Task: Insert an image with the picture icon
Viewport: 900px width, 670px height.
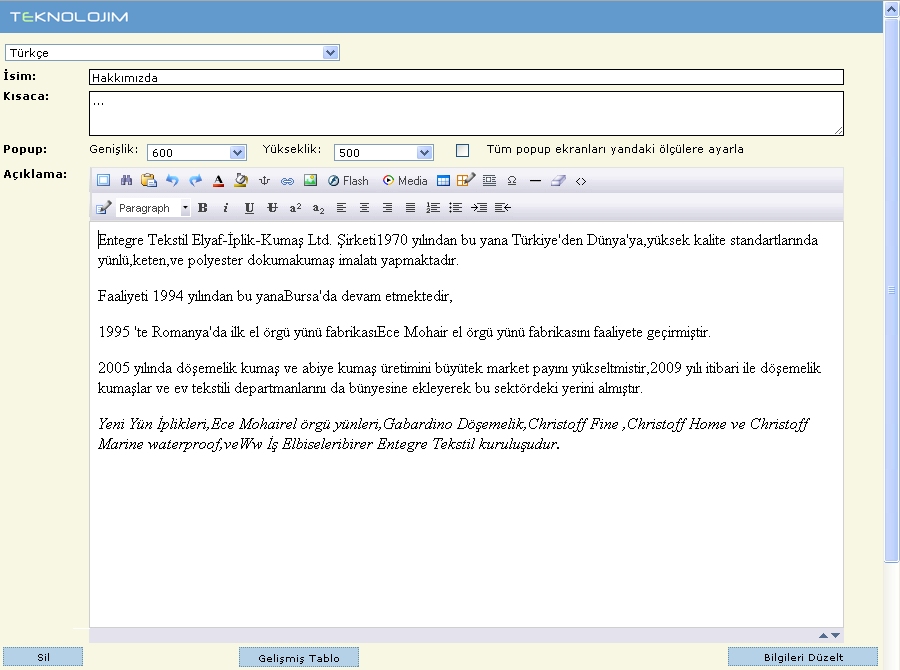Action: click(x=311, y=181)
